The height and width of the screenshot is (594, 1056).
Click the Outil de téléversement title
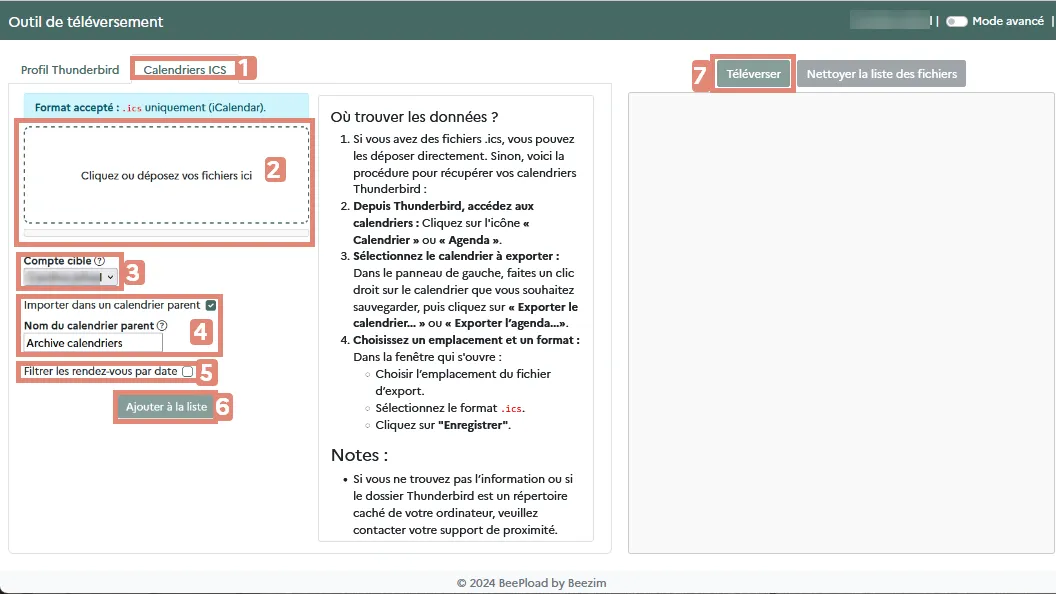(86, 22)
